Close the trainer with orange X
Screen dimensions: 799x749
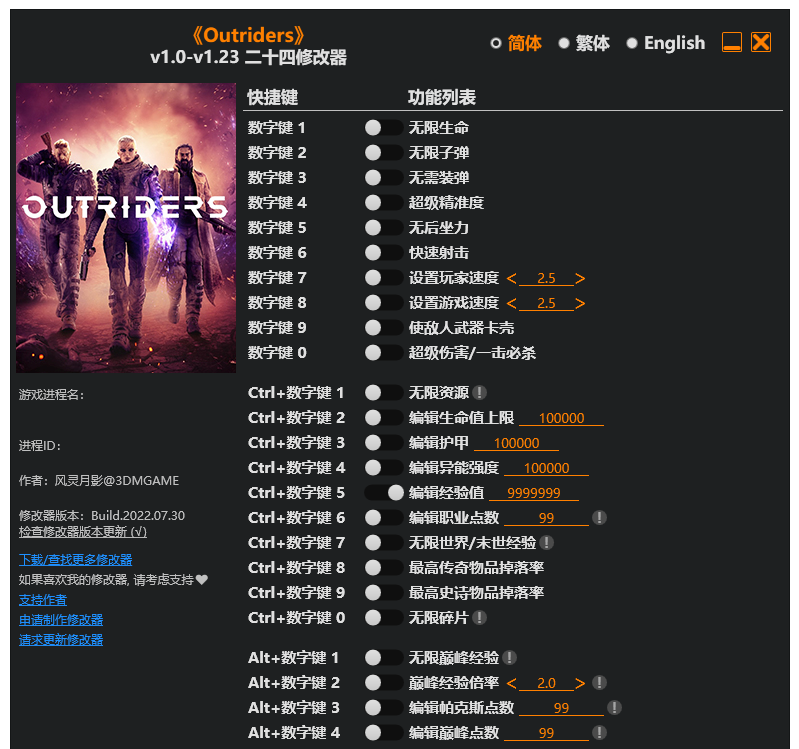coord(761,42)
